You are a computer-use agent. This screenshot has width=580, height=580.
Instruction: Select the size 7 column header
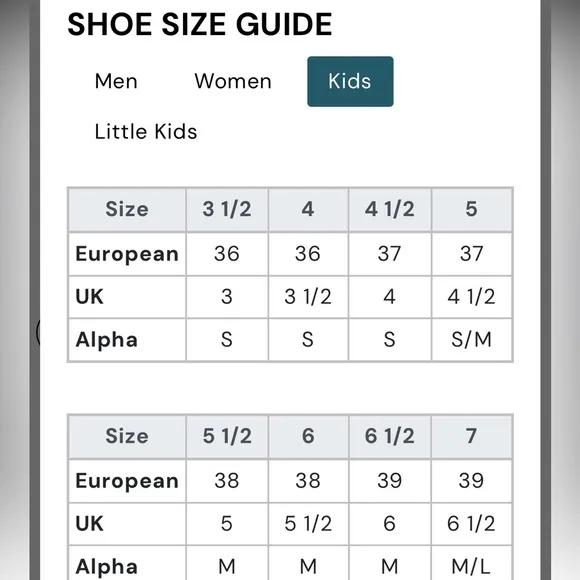(472, 436)
